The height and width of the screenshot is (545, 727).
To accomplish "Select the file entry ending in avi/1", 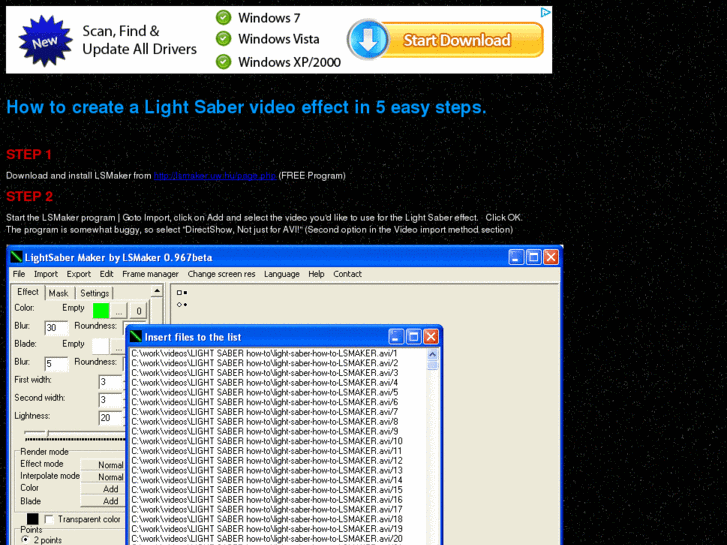I will click(x=264, y=353).
